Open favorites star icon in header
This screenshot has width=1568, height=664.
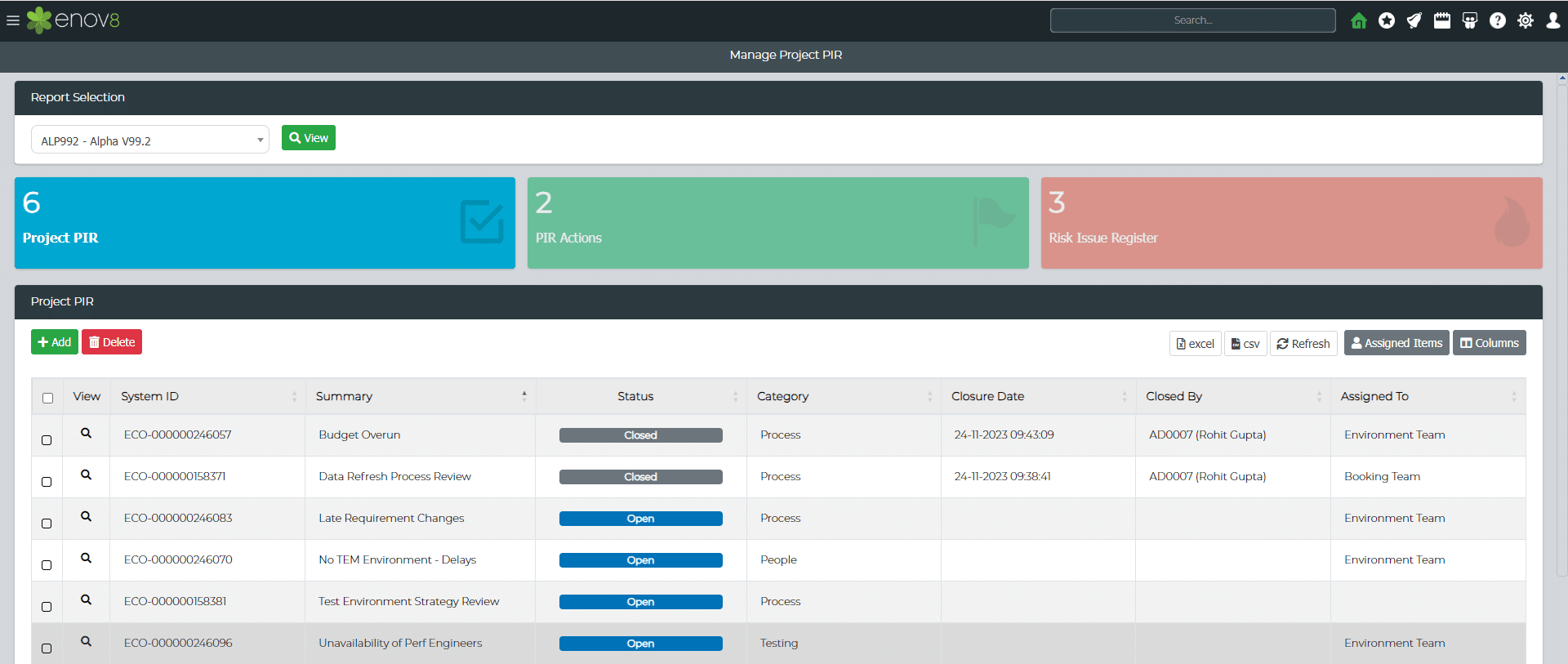(x=1387, y=20)
